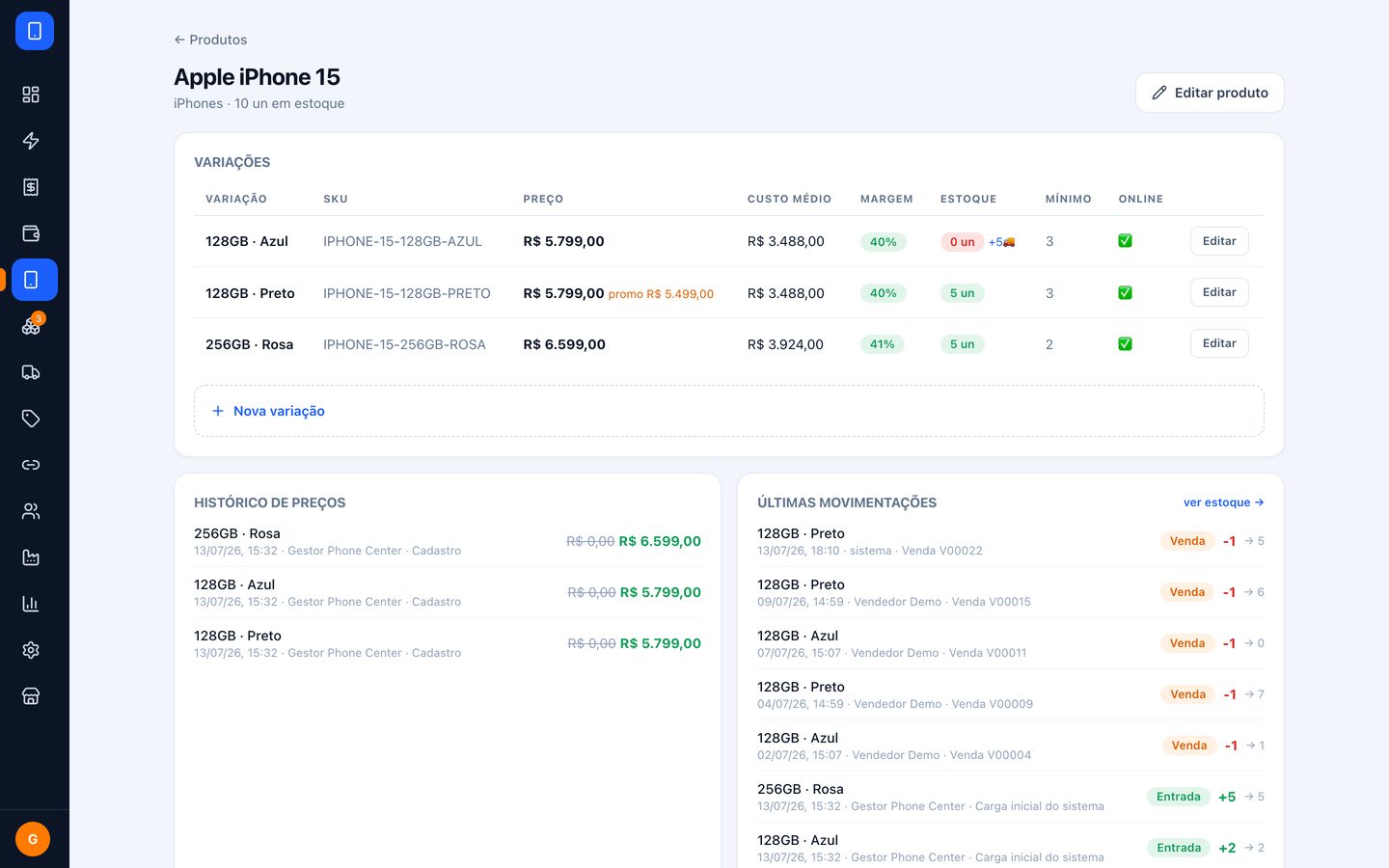Toggle online checkbox for 128GB · Azul
Screen dimensions: 1389x868
pos(1125,241)
